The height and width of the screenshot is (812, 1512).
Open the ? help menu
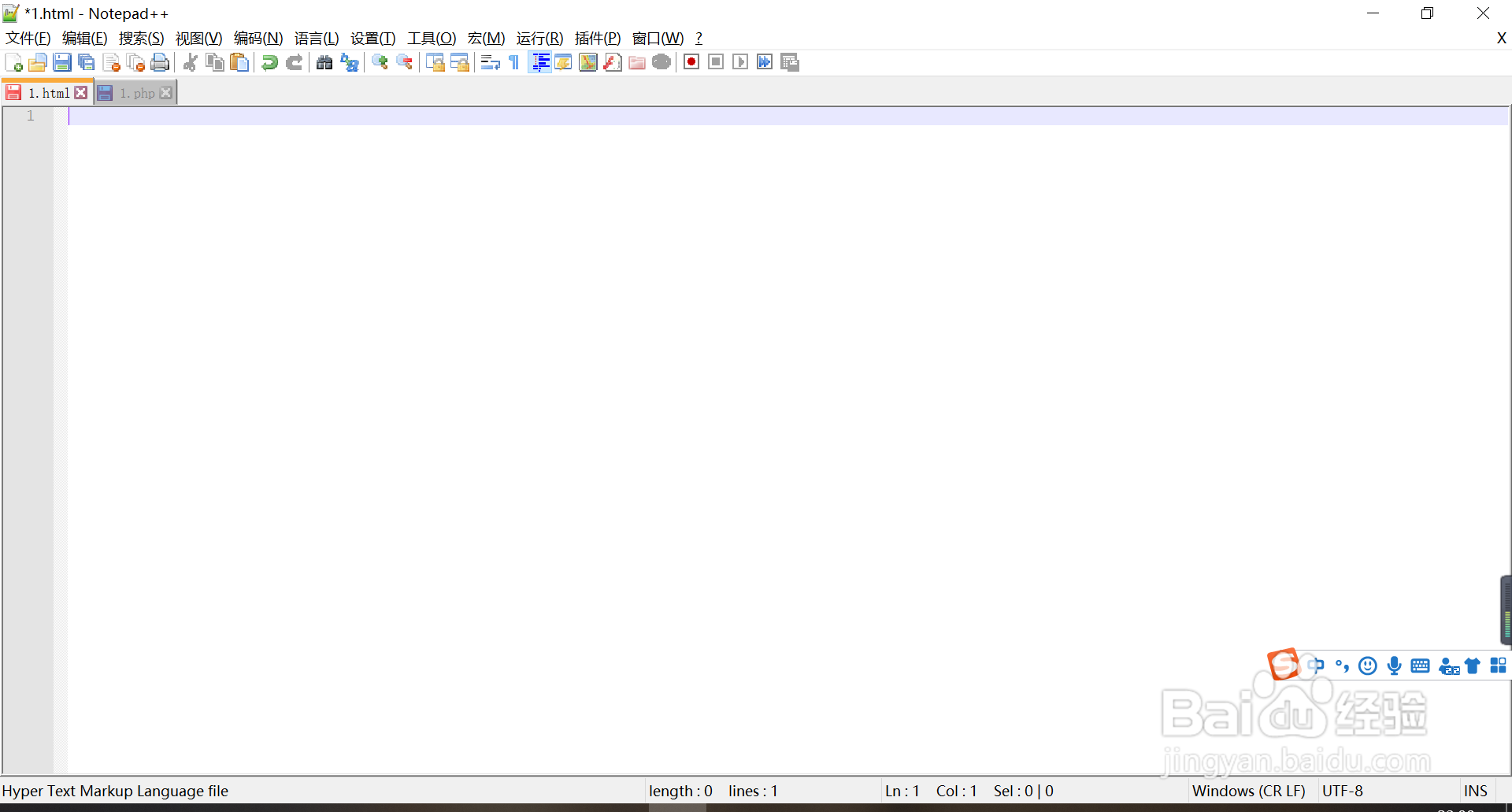(699, 39)
